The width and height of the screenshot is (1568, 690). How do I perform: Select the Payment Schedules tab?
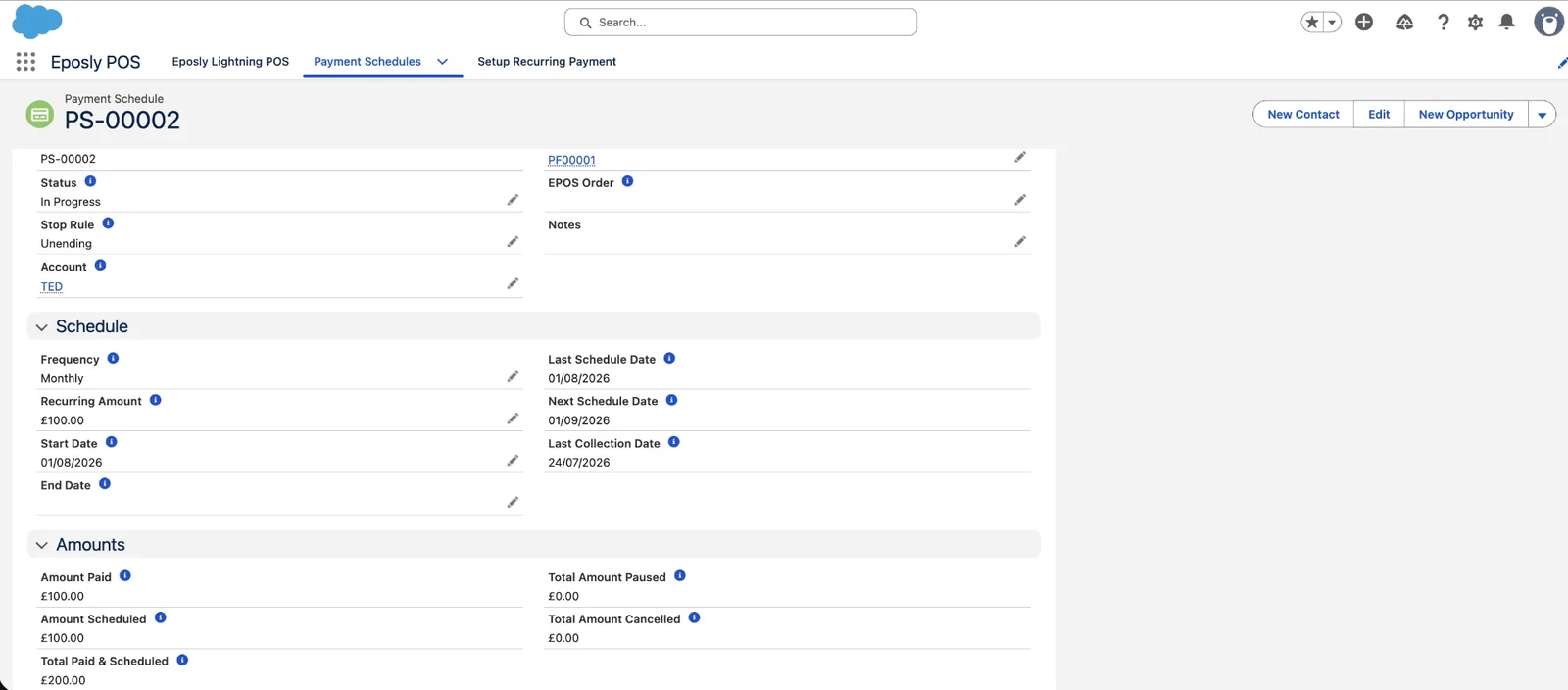[x=367, y=61]
